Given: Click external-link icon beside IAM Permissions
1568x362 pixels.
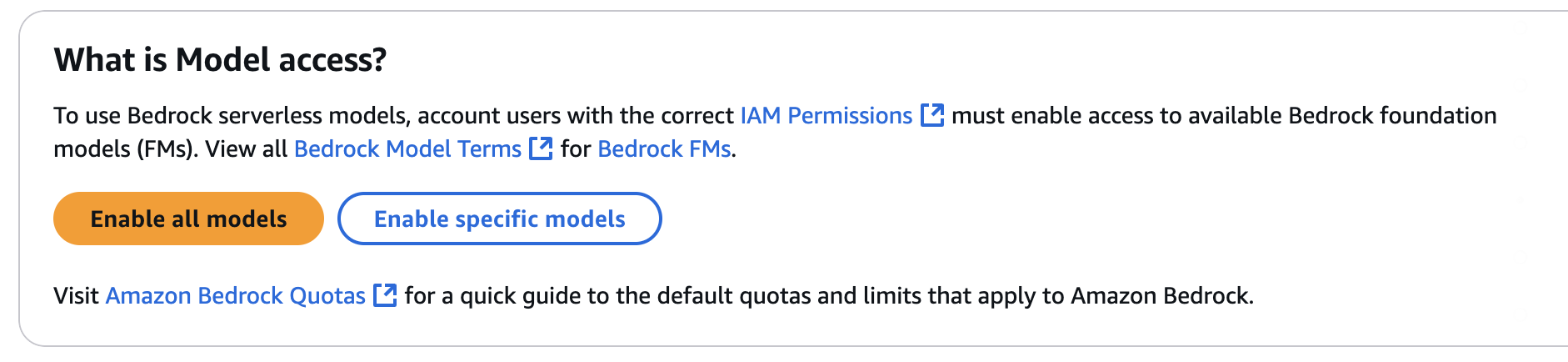Looking at the screenshot, I should (932, 115).
